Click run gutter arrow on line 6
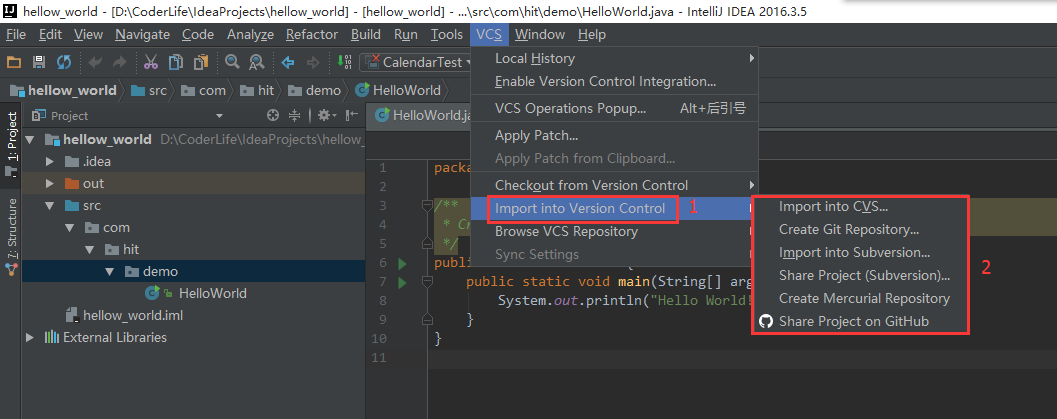This screenshot has width=1057, height=419. 402,263
